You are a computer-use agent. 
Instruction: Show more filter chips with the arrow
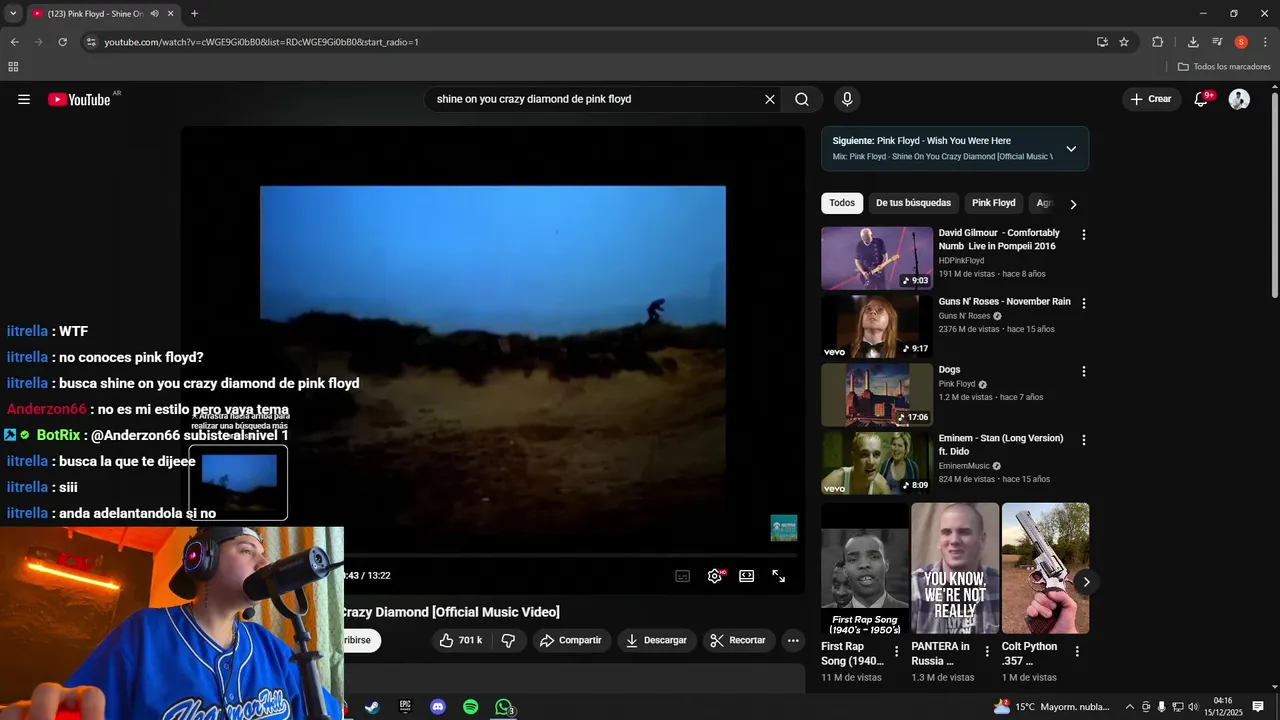click(x=1073, y=204)
